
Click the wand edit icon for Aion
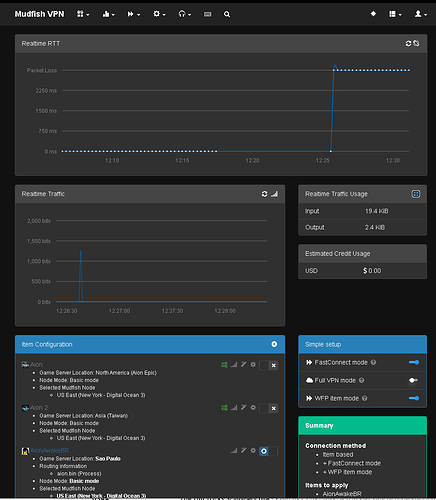point(244,365)
